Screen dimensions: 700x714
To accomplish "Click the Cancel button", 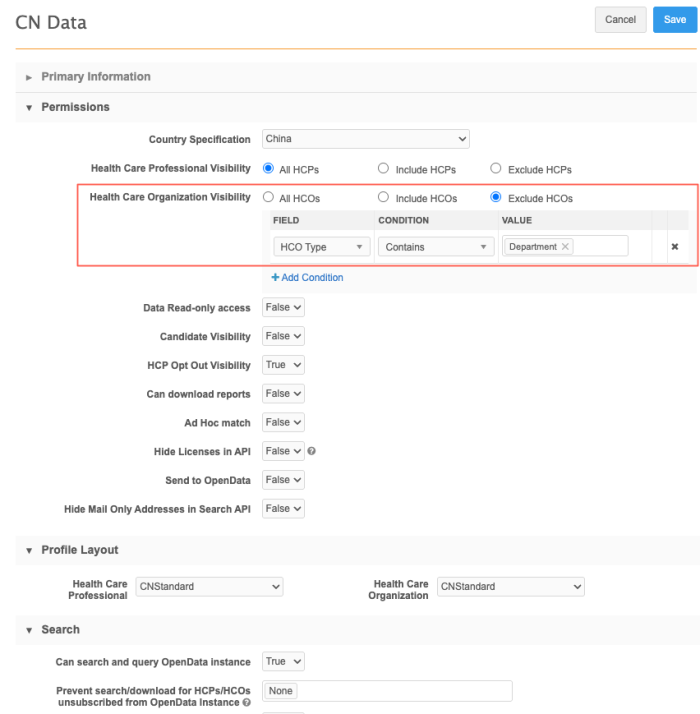I will [x=620, y=19].
